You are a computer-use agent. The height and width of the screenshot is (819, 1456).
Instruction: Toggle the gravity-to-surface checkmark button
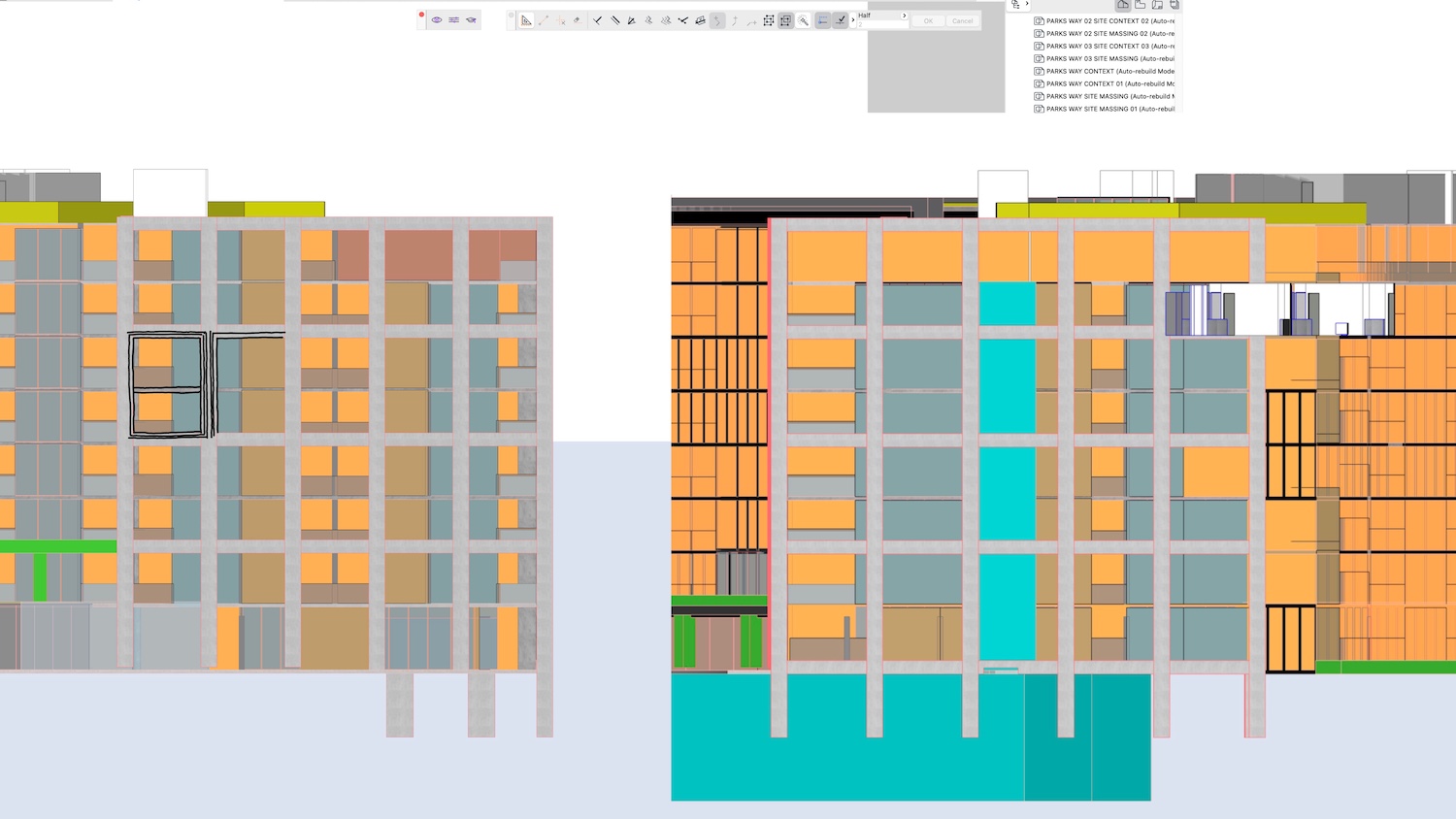pos(841,20)
